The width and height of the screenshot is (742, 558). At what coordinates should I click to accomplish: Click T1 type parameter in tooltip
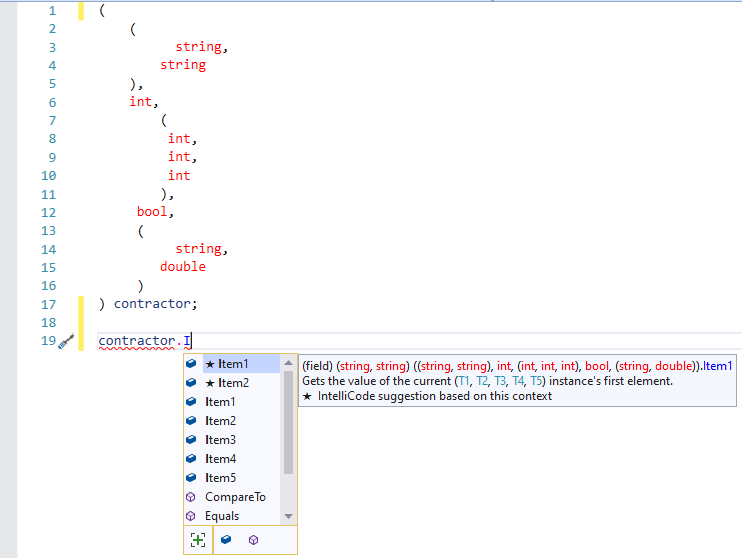pos(464,381)
